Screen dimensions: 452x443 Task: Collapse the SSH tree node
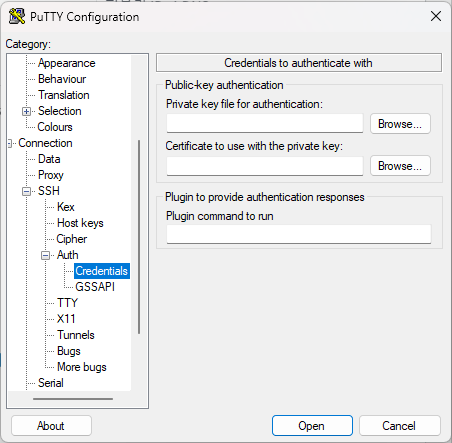[x=26, y=191]
